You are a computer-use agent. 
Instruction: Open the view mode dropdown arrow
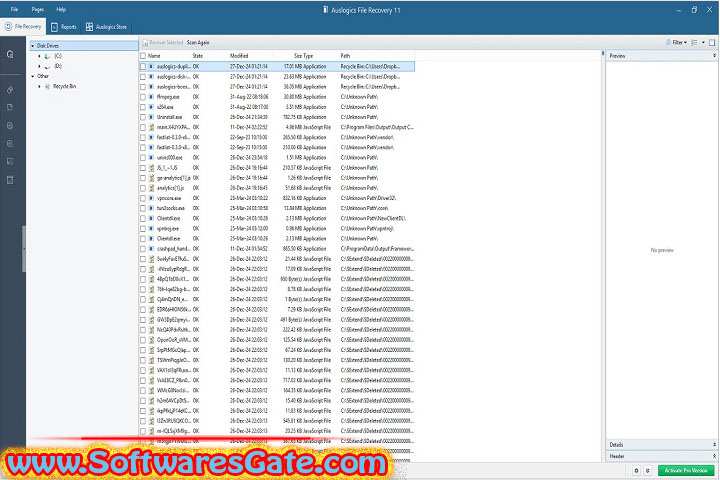[x=703, y=43]
